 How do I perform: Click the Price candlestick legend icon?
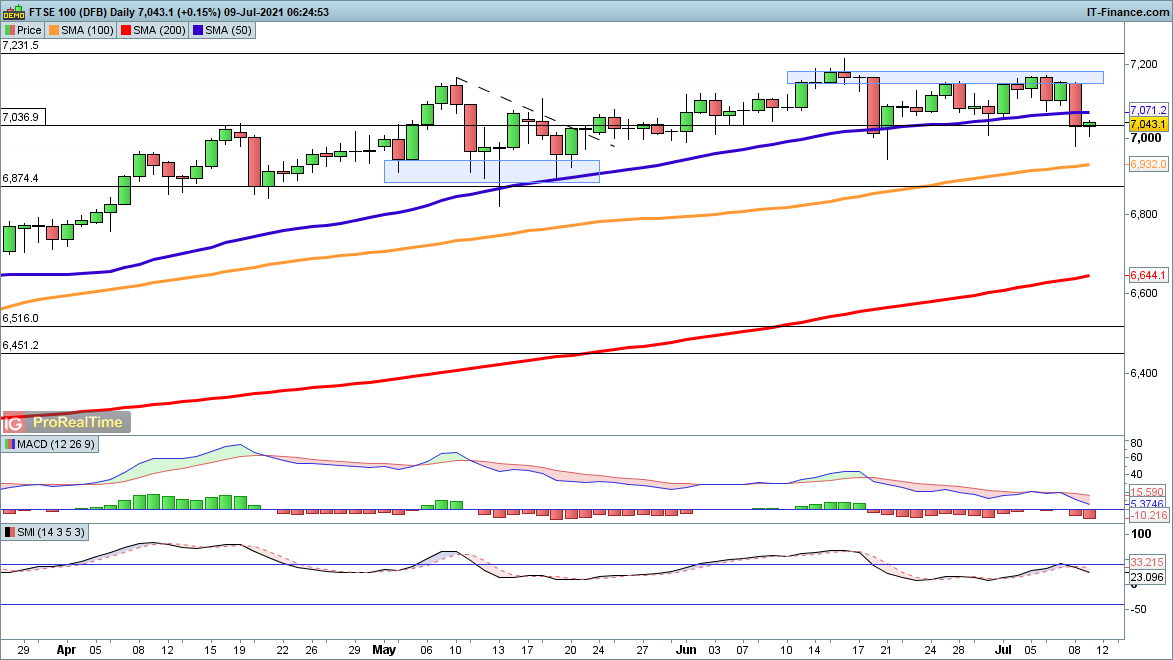pyautogui.click(x=10, y=30)
